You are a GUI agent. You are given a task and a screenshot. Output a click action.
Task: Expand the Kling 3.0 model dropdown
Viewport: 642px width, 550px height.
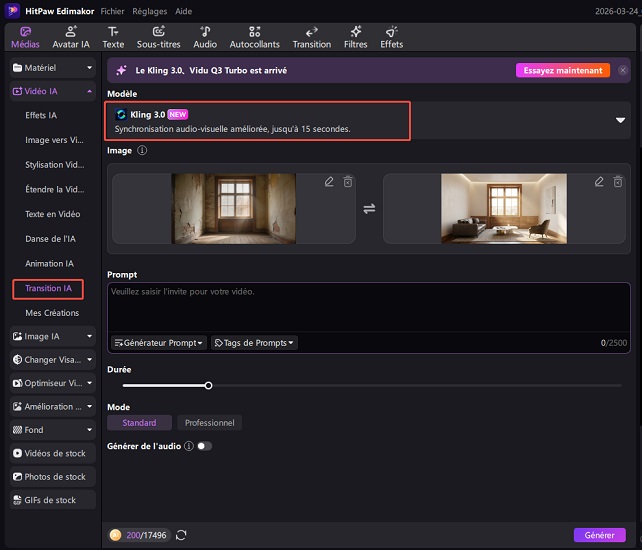(619, 120)
